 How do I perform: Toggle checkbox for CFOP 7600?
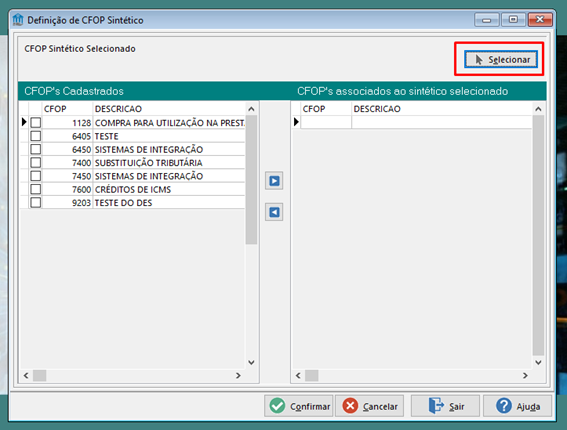click(36, 189)
